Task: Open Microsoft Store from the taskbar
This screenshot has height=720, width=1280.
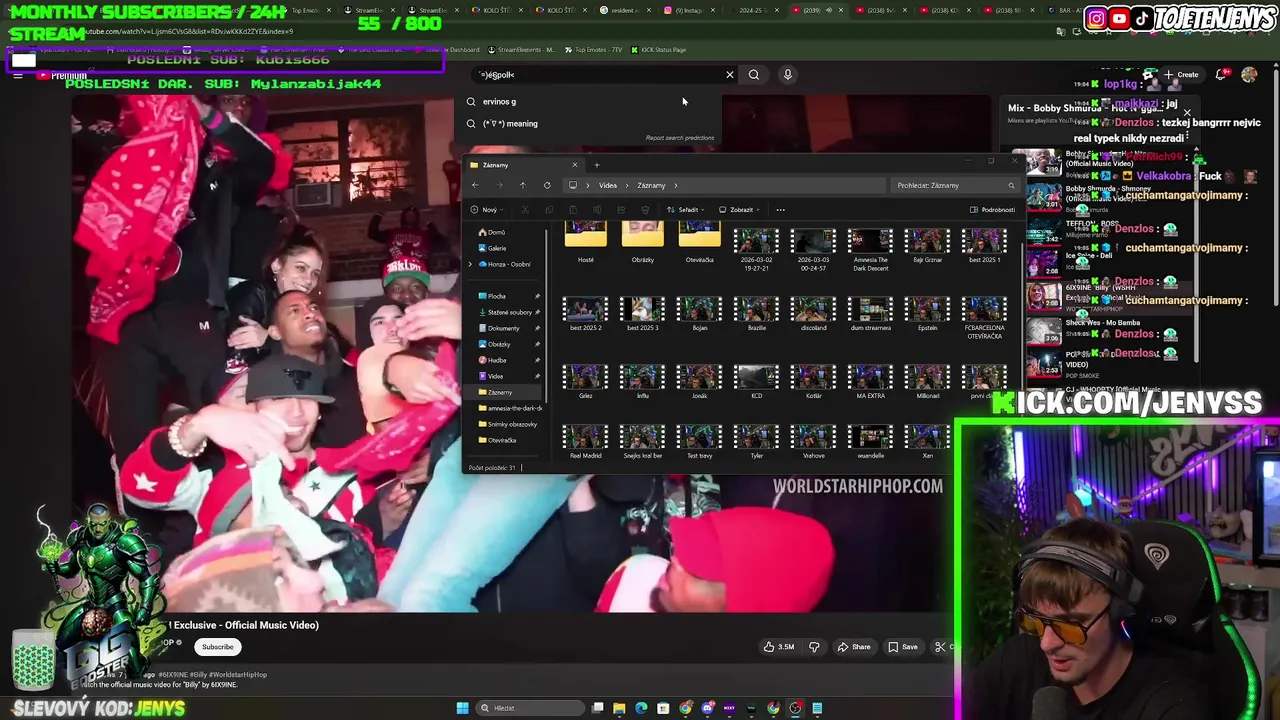Action: pos(663,708)
